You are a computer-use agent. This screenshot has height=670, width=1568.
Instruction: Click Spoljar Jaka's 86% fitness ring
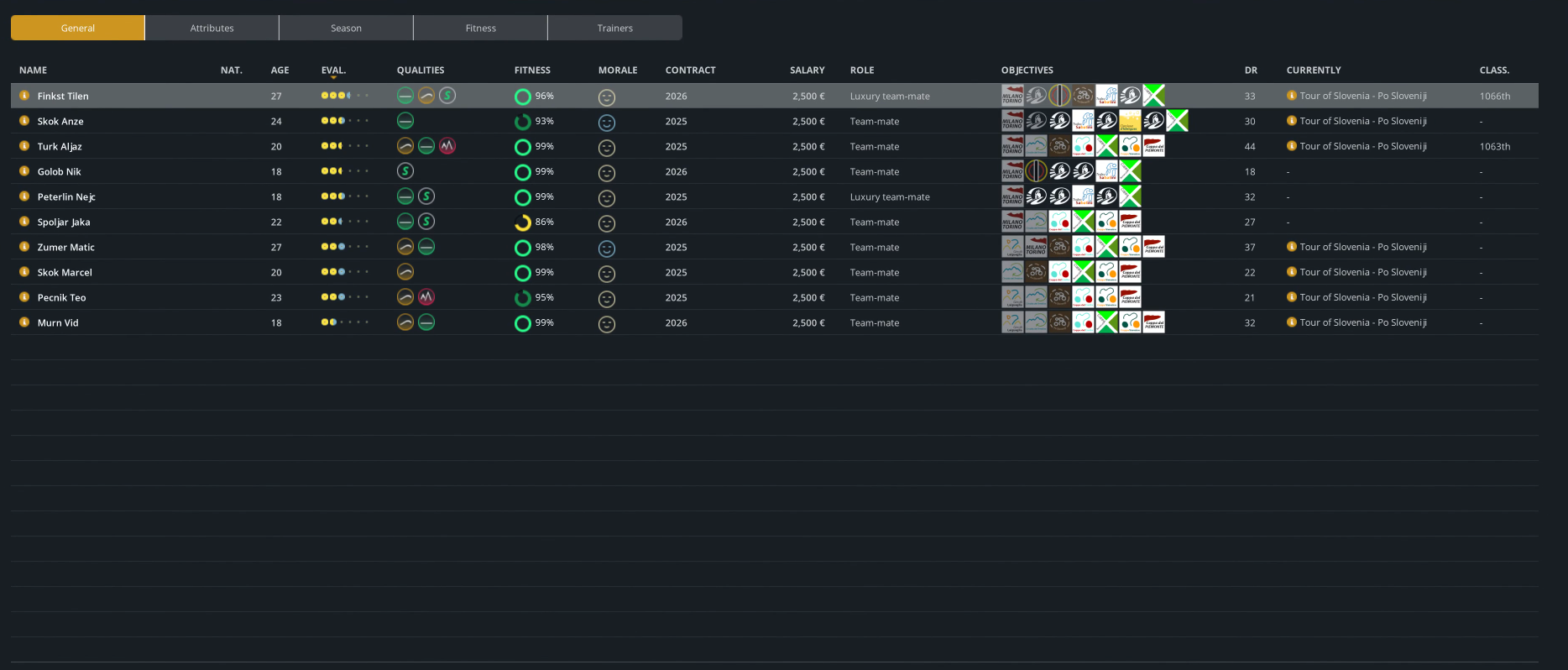(x=522, y=223)
